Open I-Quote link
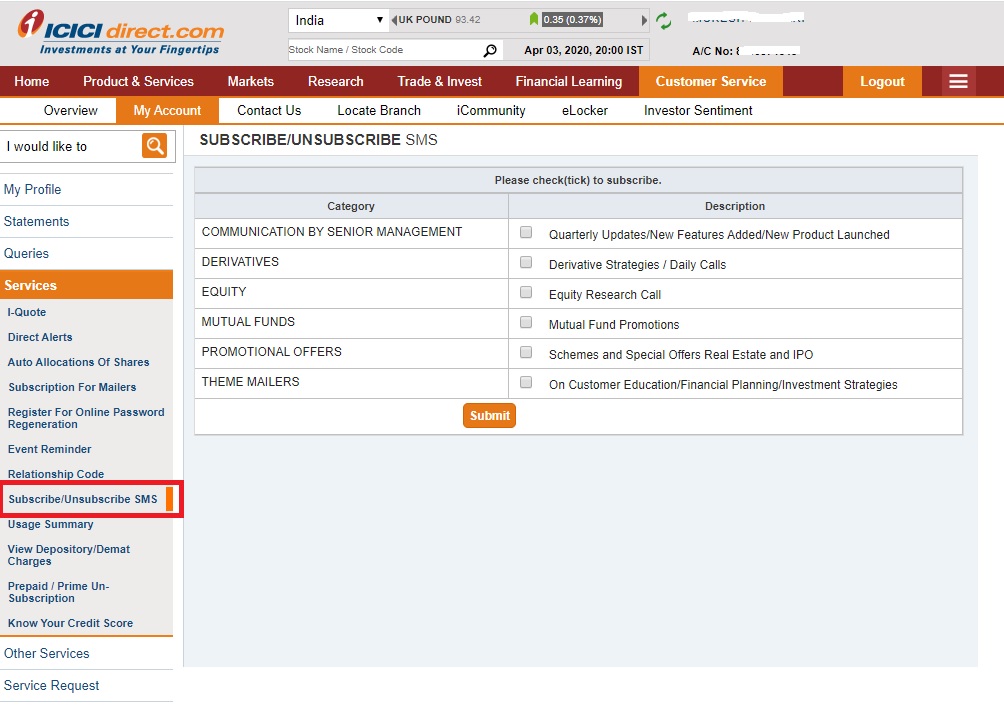The height and width of the screenshot is (708, 1004). point(27,312)
